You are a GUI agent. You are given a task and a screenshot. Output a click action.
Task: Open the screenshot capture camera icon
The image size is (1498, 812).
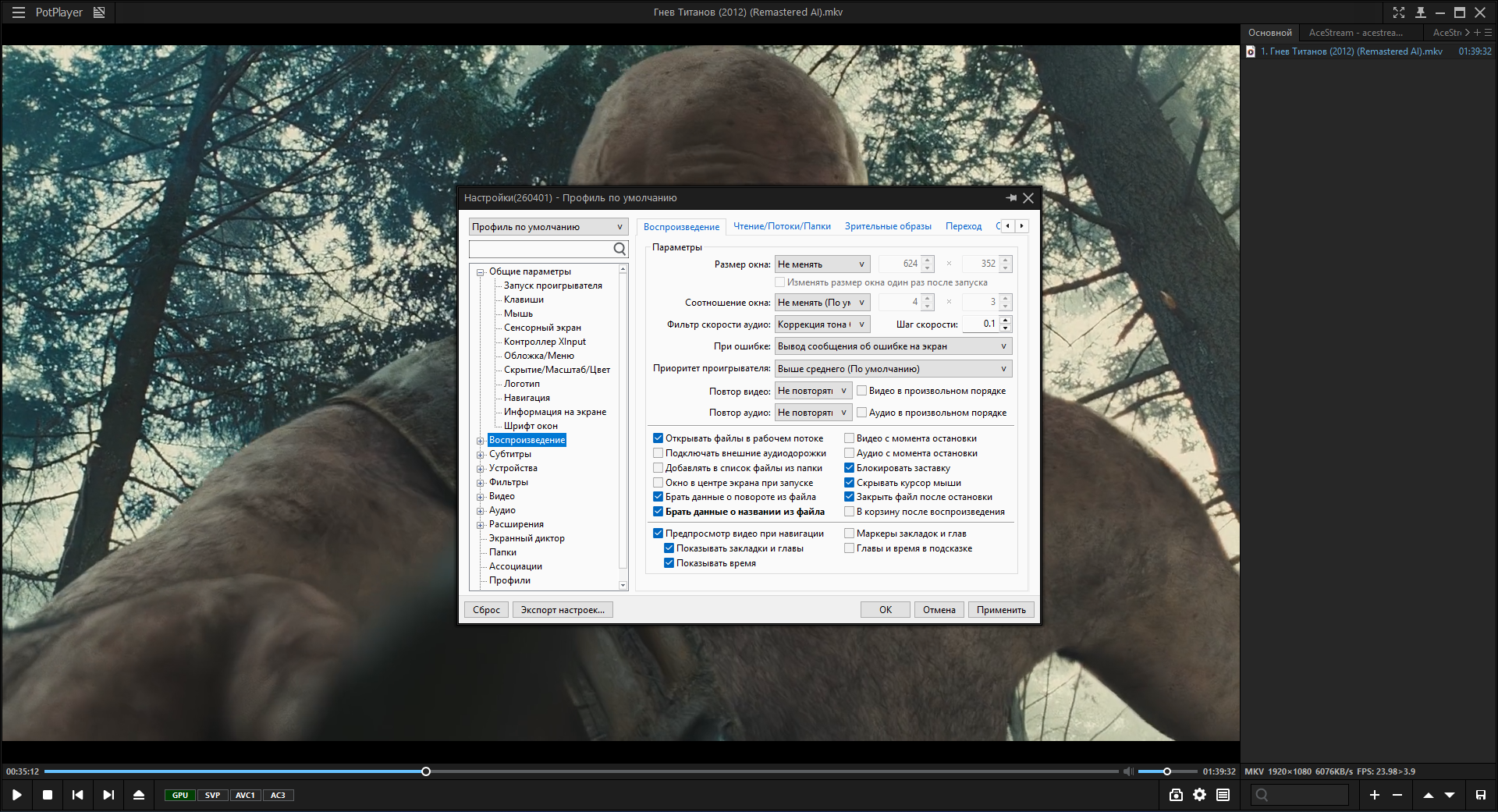pyautogui.click(x=1176, y=795)
